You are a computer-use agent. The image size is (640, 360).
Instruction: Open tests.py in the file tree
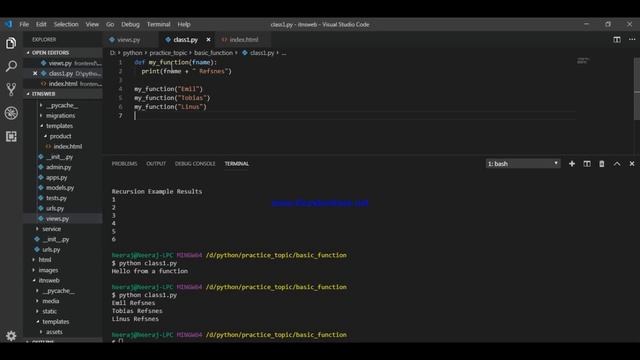pyautogui.click(x=56, y=198)
